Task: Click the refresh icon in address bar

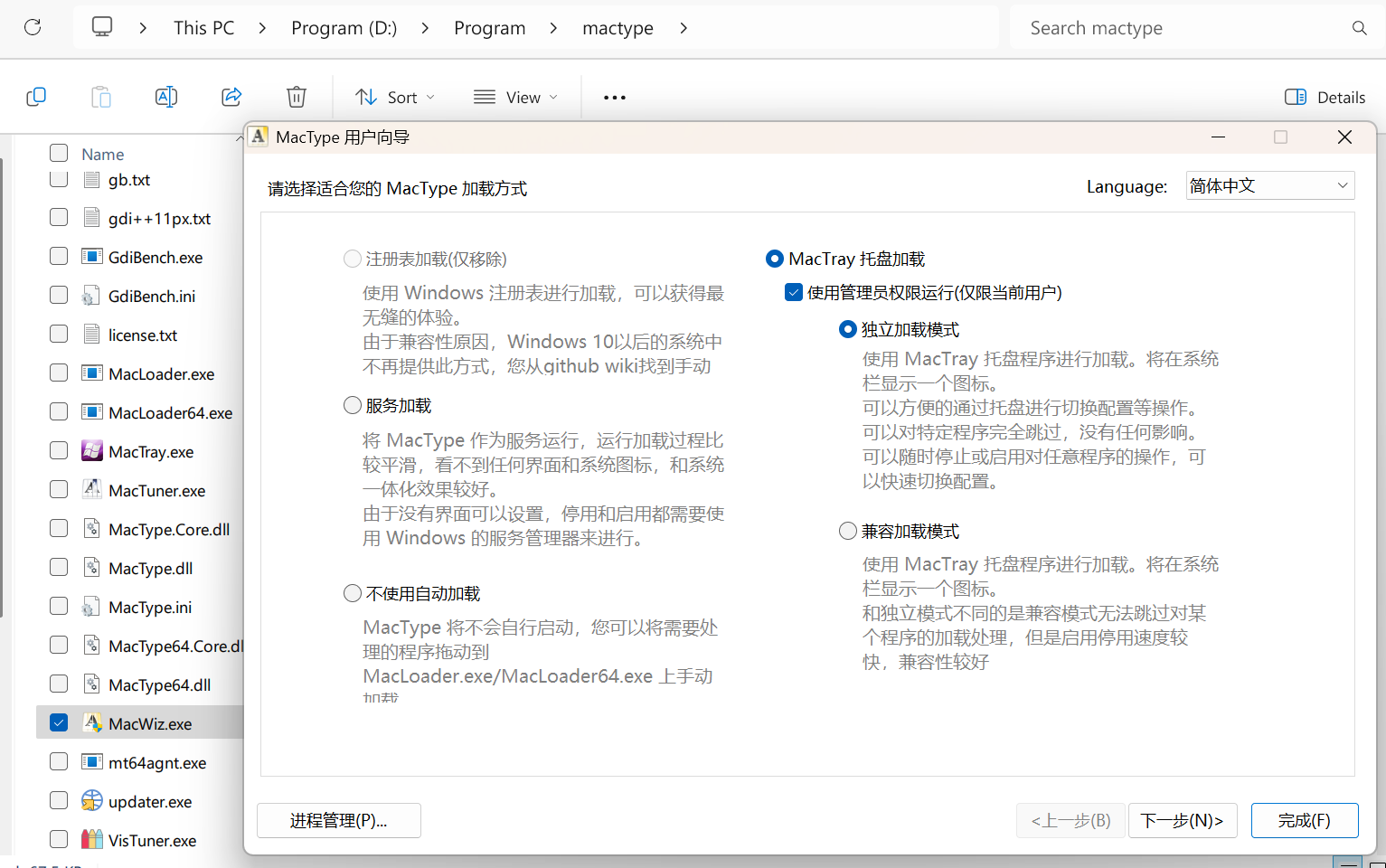Action: coord(33,27)
